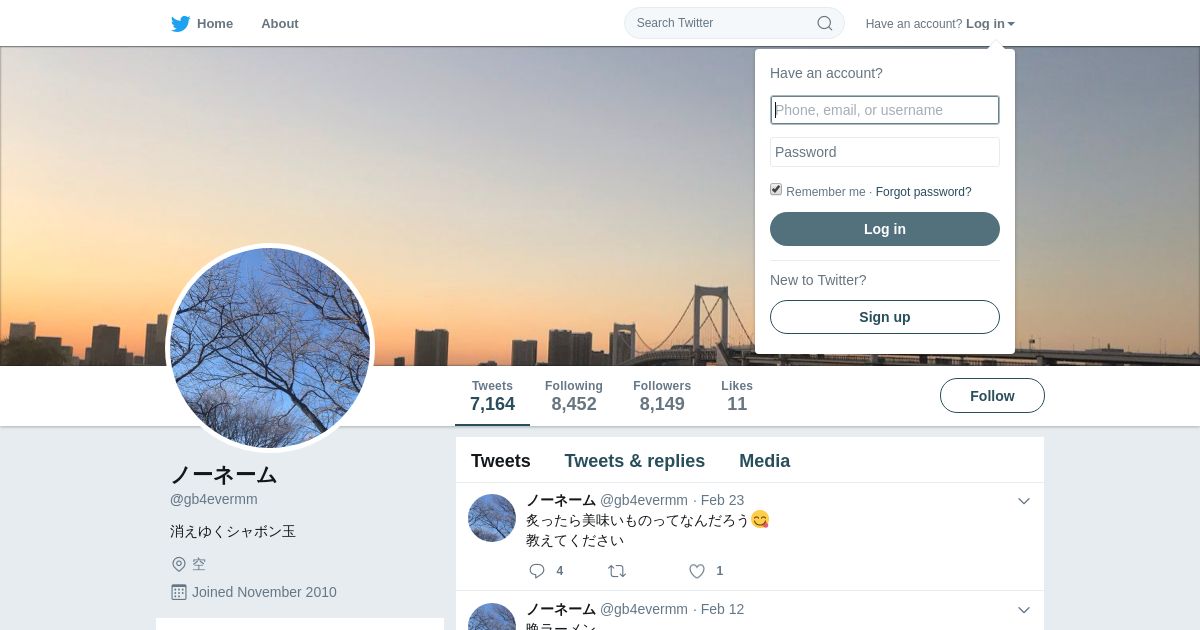Open the About menu item
The width and height of the screenshot is (1200, 630).
tap(280, 24)
